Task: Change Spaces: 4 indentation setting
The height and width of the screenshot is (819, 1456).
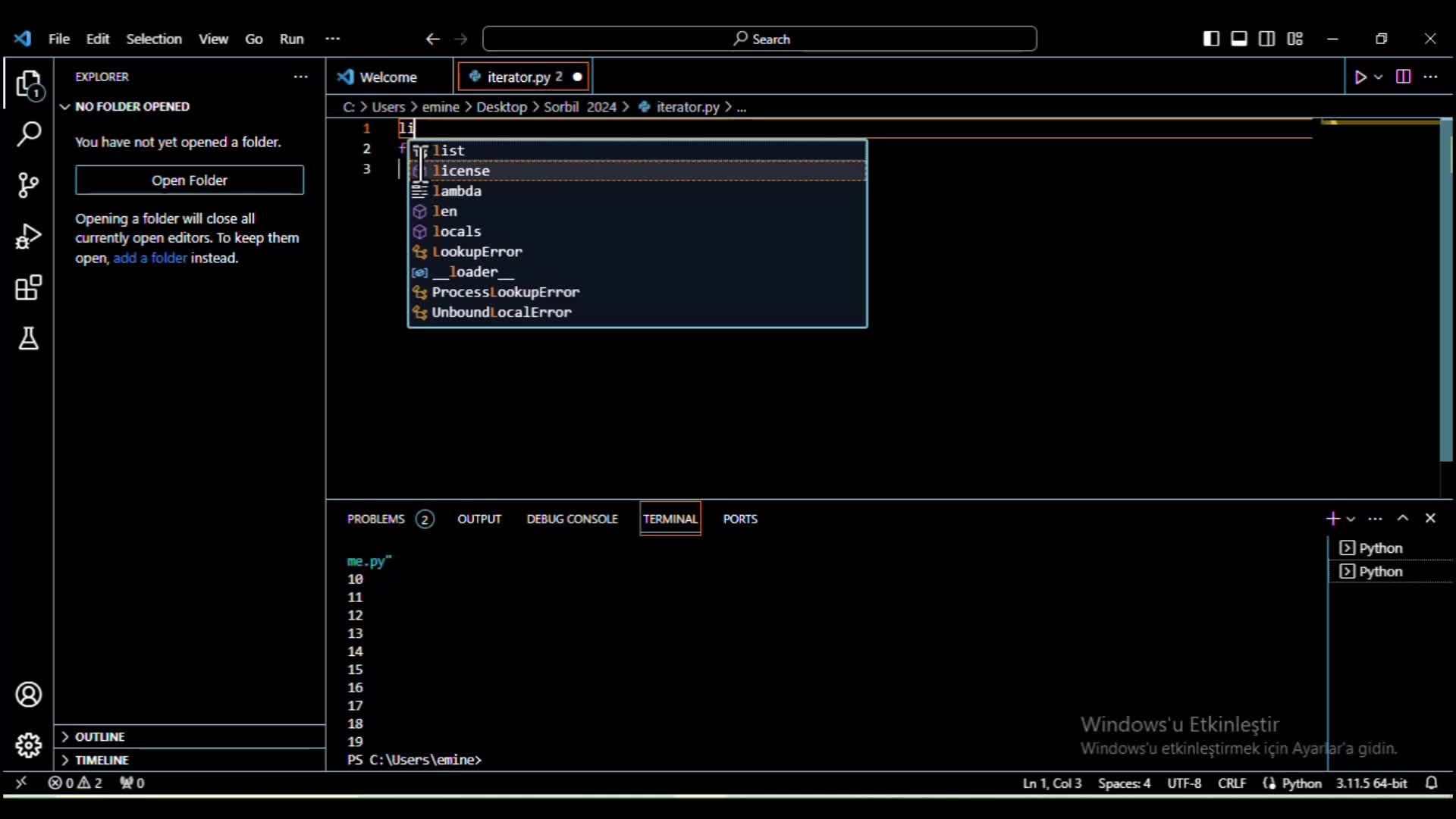Action: click(1124, 783)
